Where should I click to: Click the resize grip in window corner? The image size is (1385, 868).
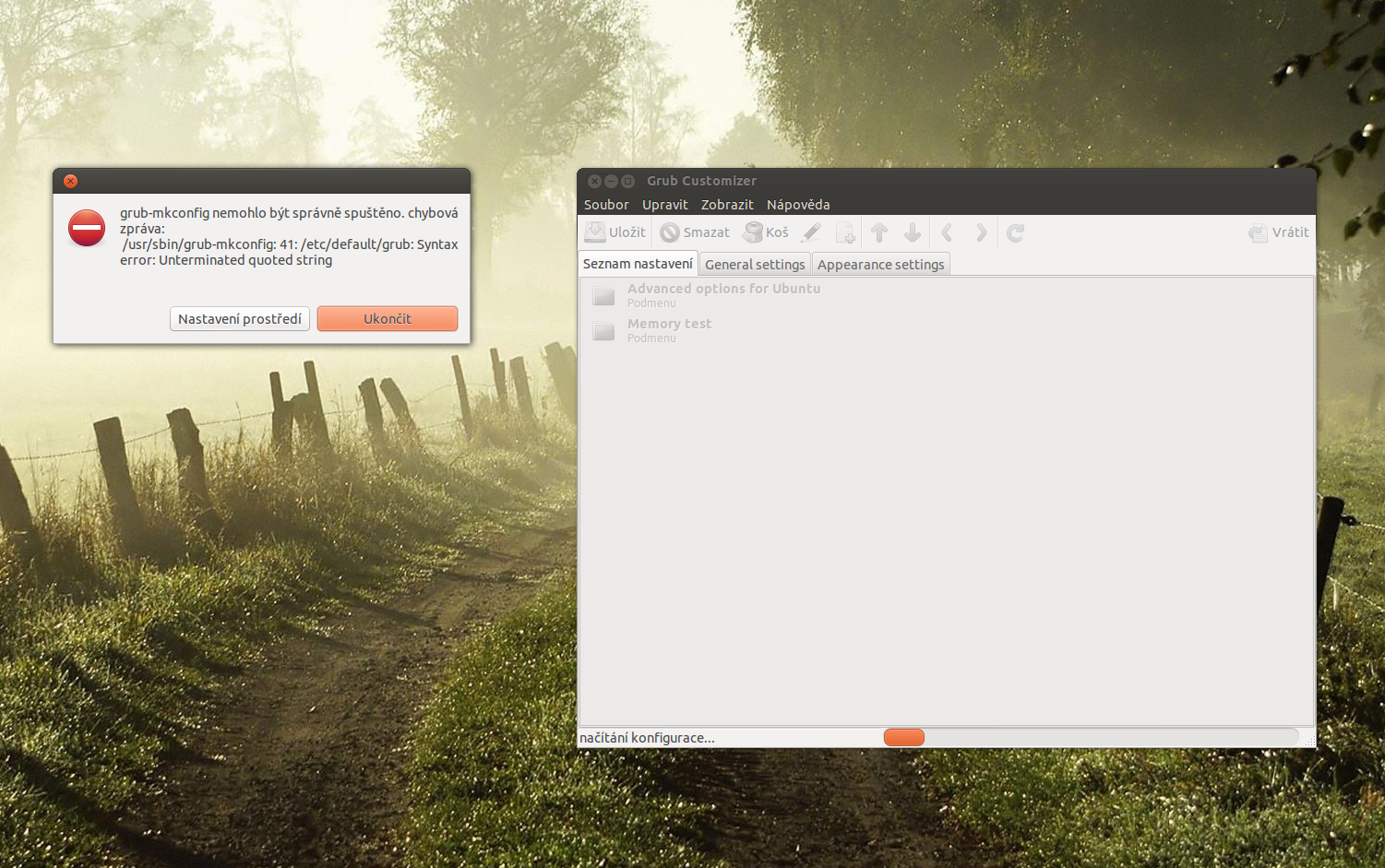click(x=1309, y=741)
